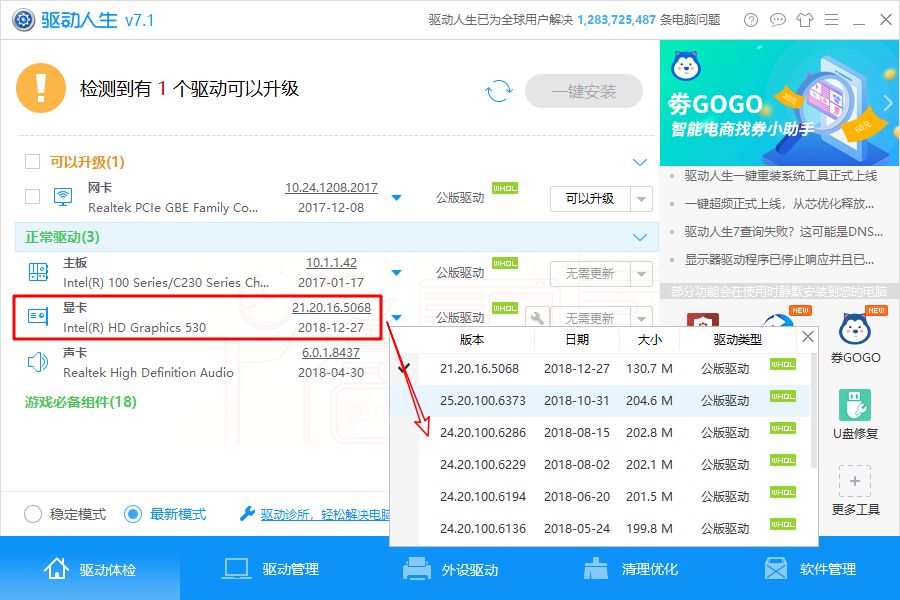Click the Realtek High Definition Audio row
This screenshot has height=600, width=900.
198,362
